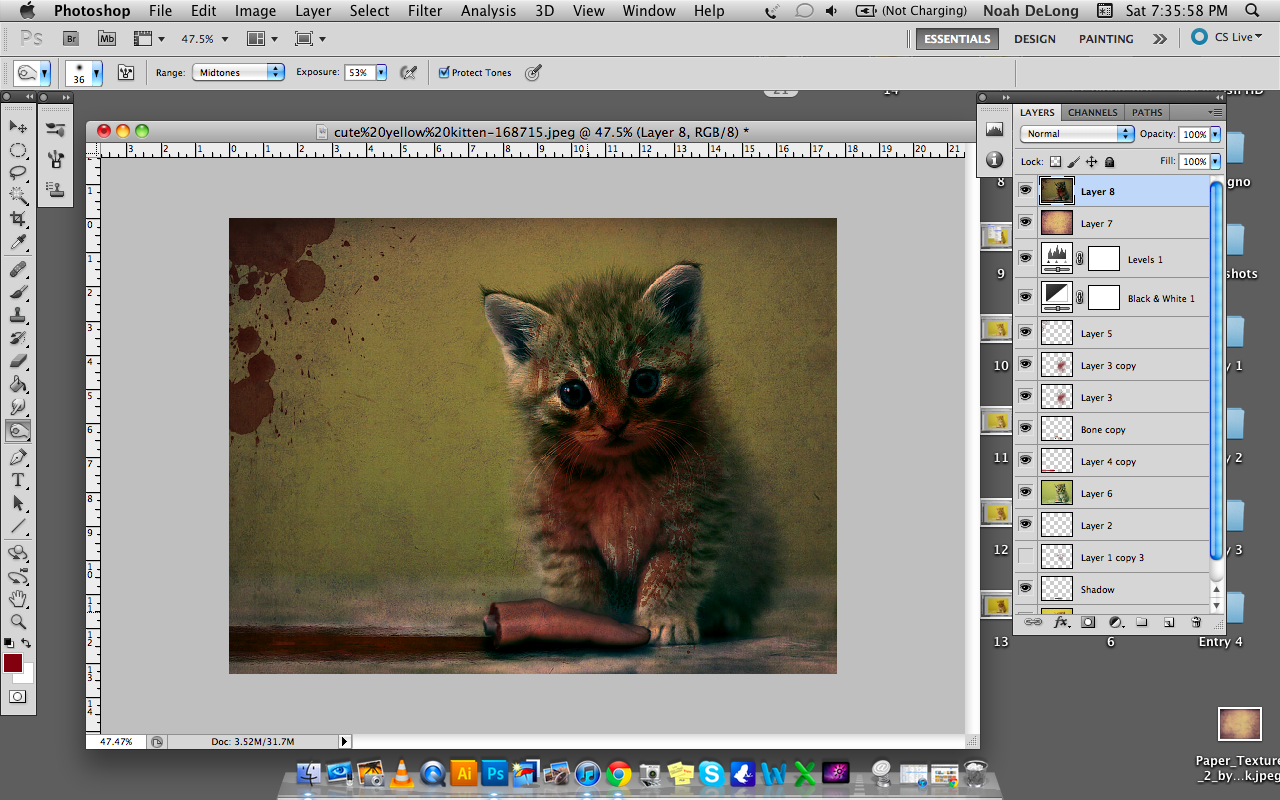Choose the Eraser tool
Image resolution: width=1280 pixels, height=800 pixels.
point(18,361)
